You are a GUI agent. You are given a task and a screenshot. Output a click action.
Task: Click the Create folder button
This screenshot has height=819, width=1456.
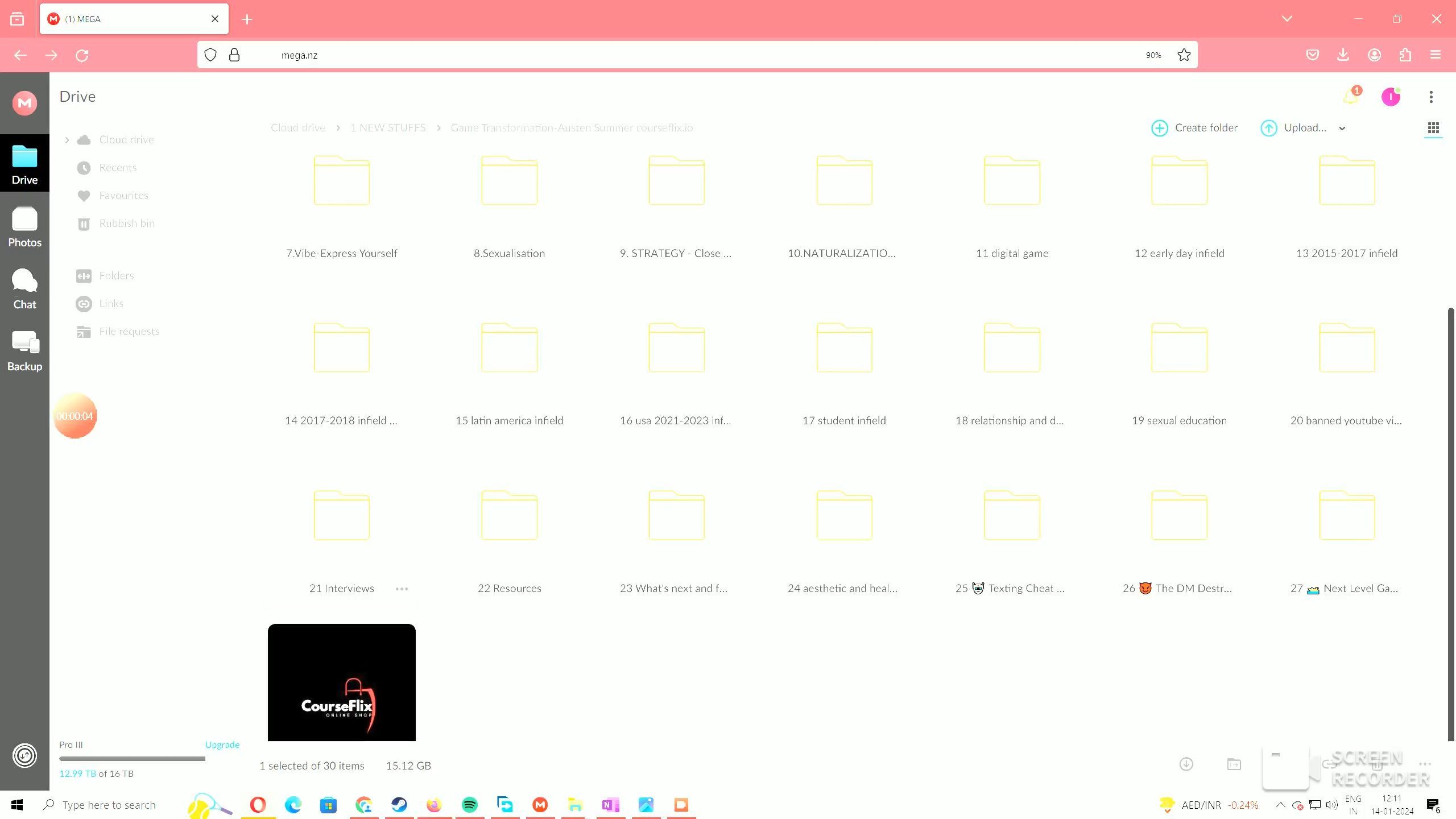point(1194,128)
